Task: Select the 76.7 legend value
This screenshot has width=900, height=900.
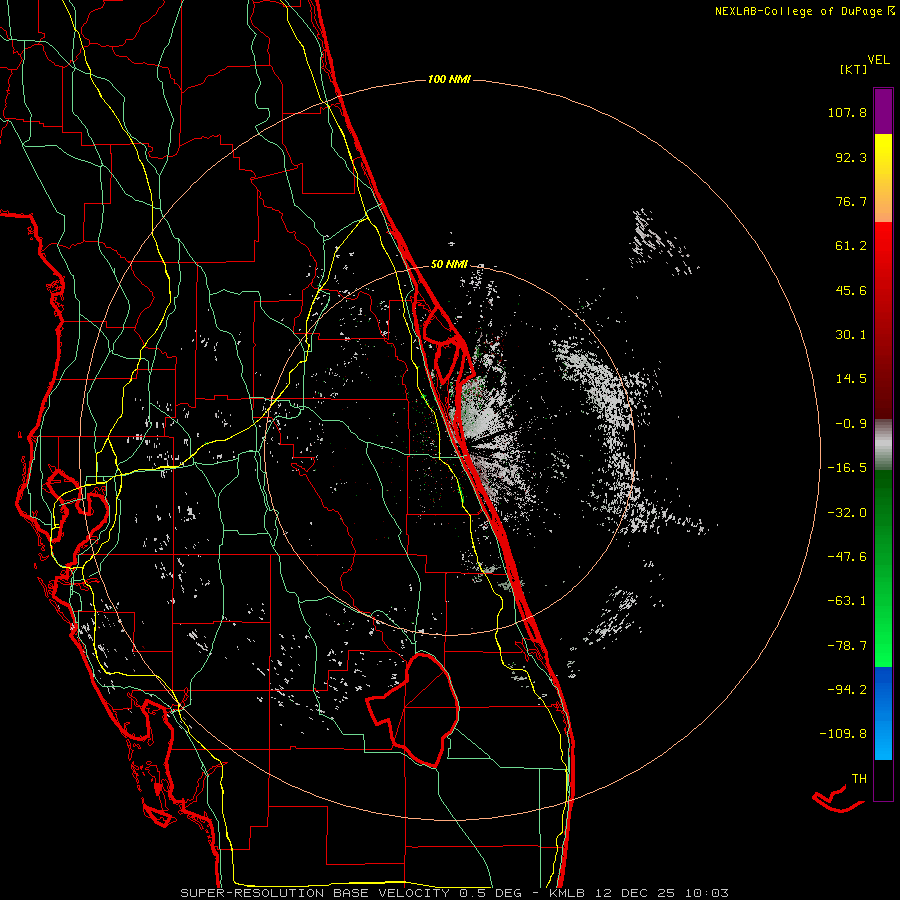Action: tap(851, 201)
